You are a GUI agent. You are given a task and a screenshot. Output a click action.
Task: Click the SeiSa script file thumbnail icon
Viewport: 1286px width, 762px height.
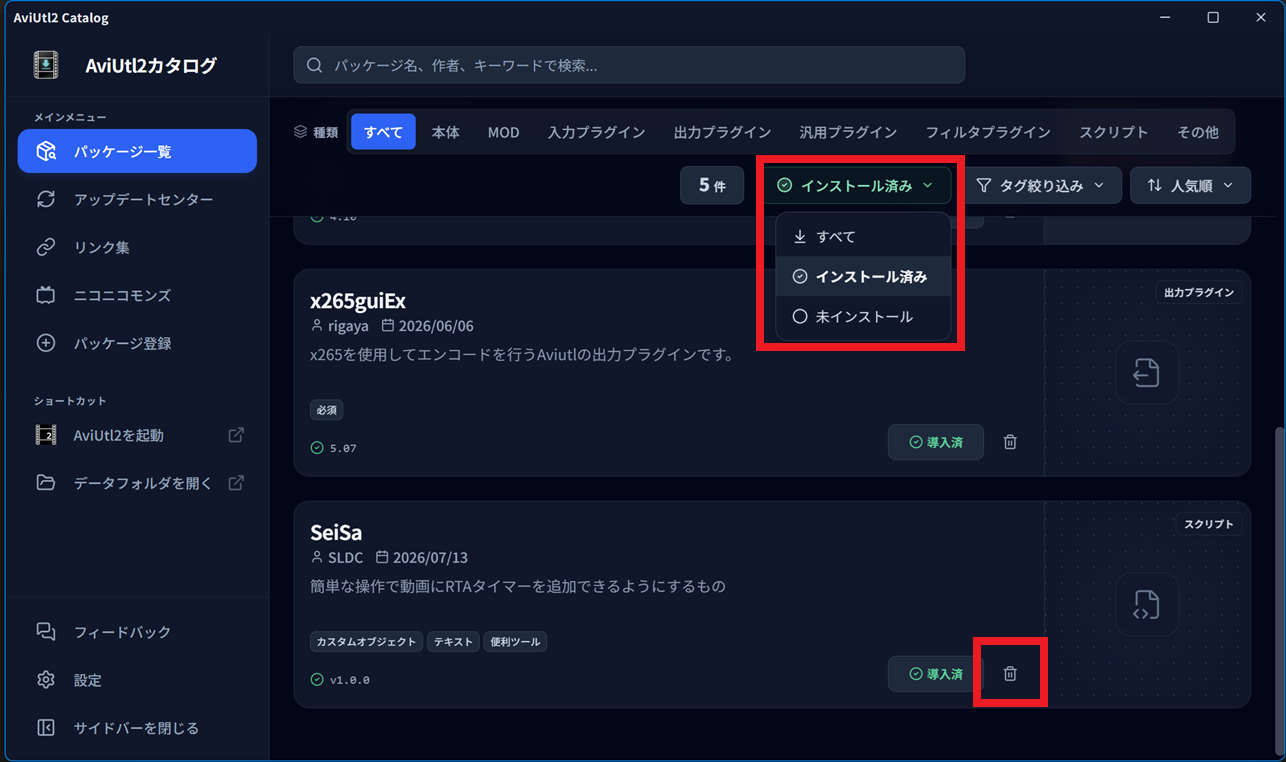1147,605
